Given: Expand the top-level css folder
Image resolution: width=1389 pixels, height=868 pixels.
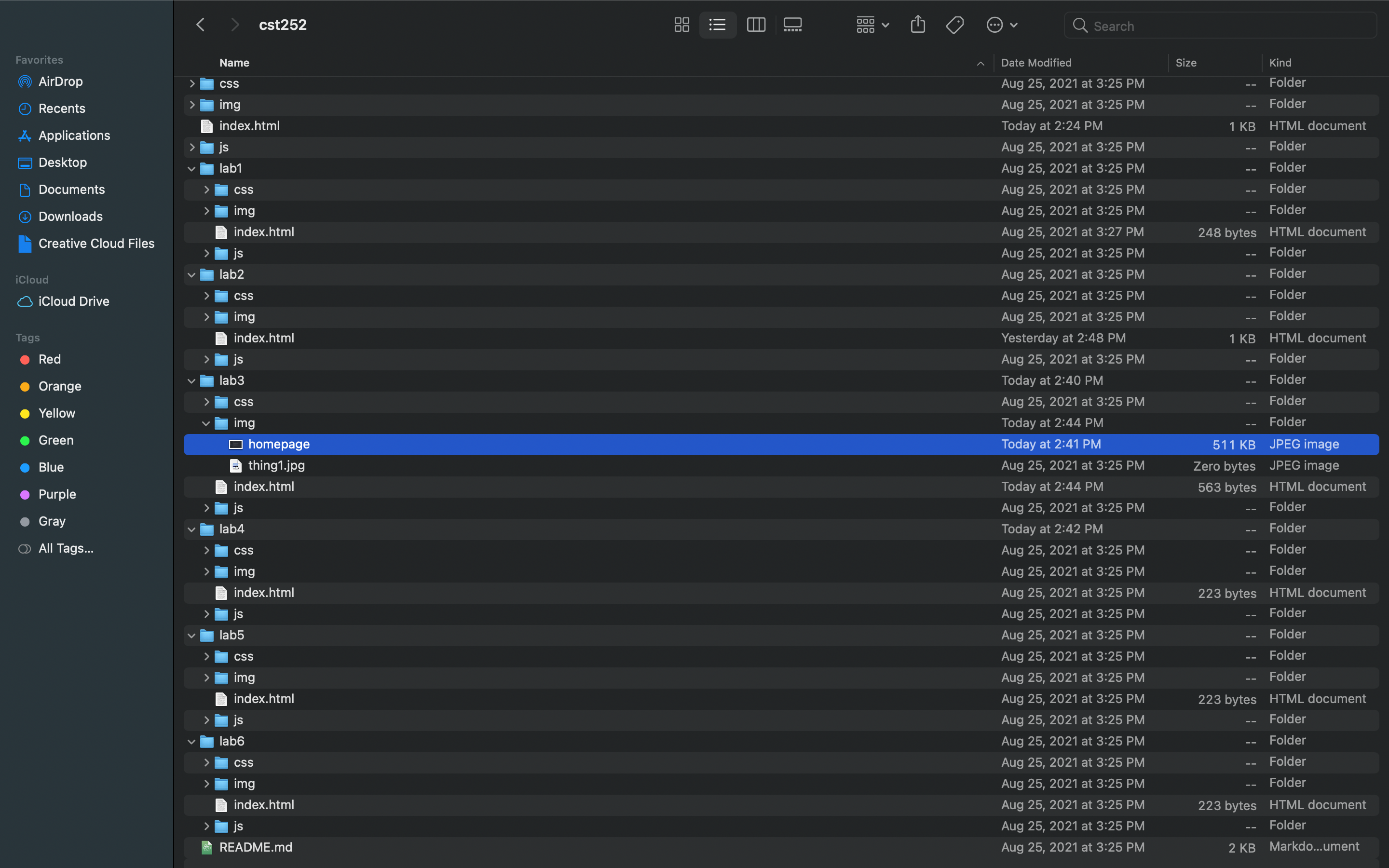Looking at the screenshot, I should (x=191, y=84).
